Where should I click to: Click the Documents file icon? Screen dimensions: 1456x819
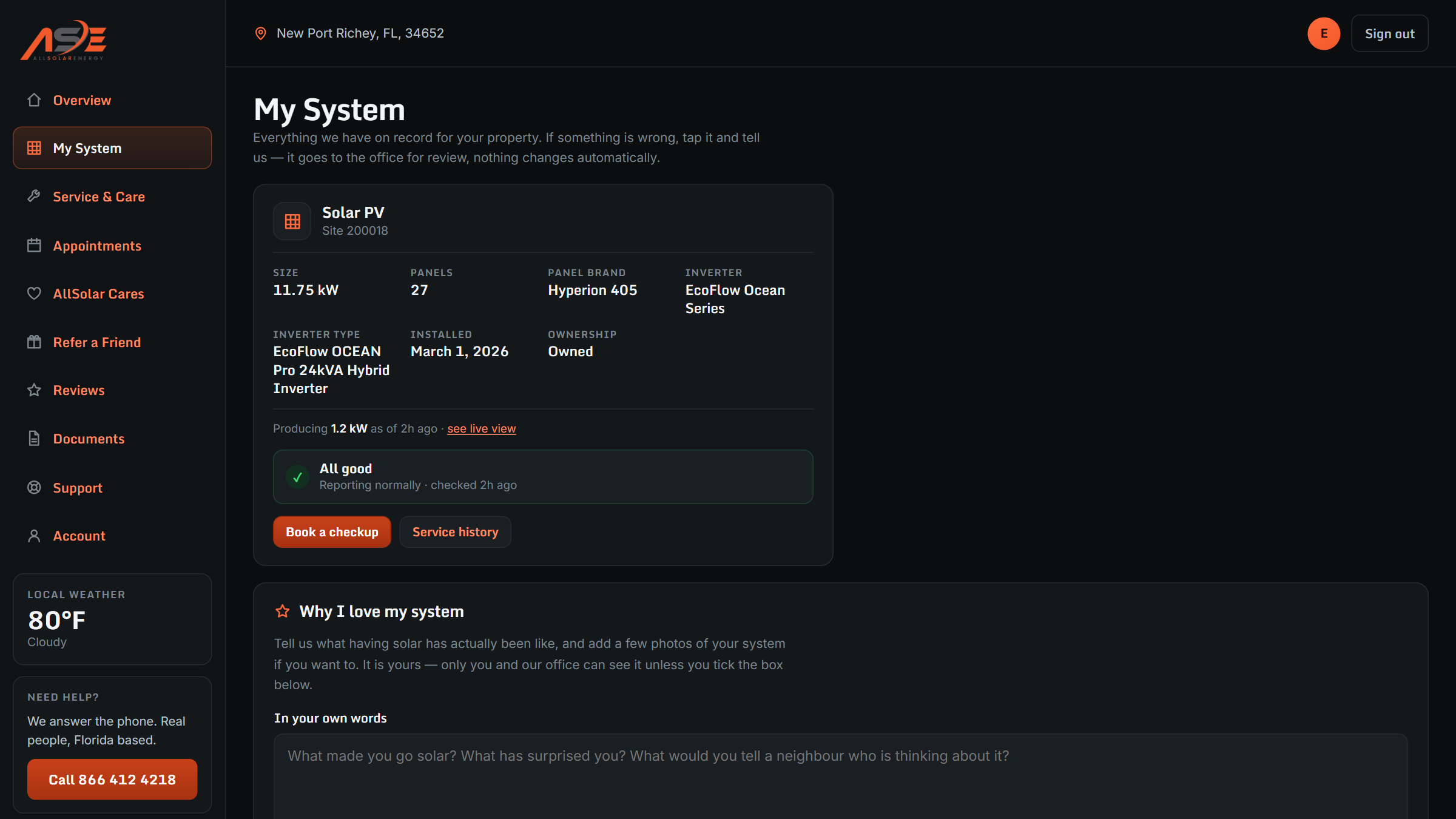click(34, 439)
